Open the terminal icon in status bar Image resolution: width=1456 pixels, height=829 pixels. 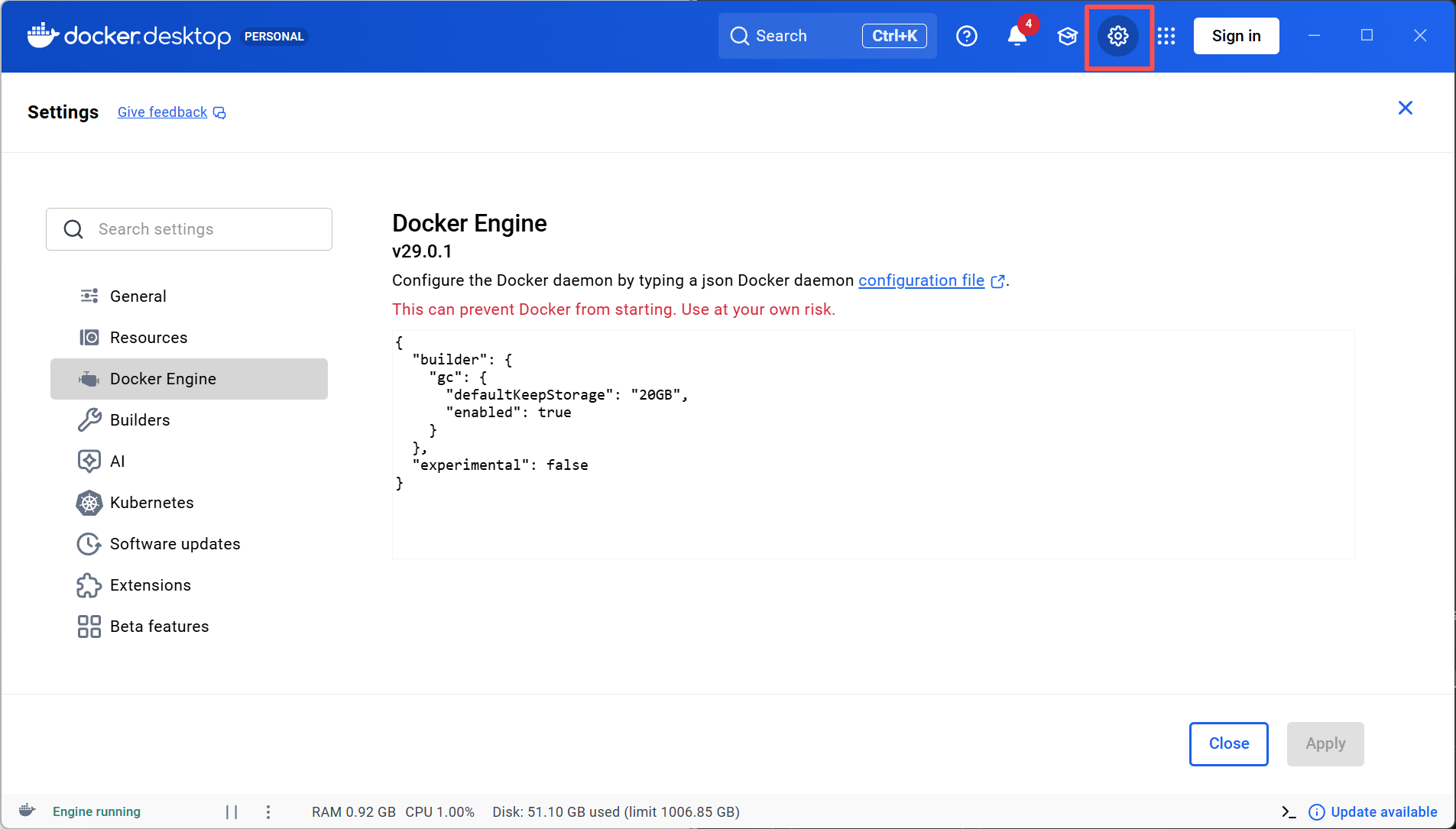point(1289,812)
